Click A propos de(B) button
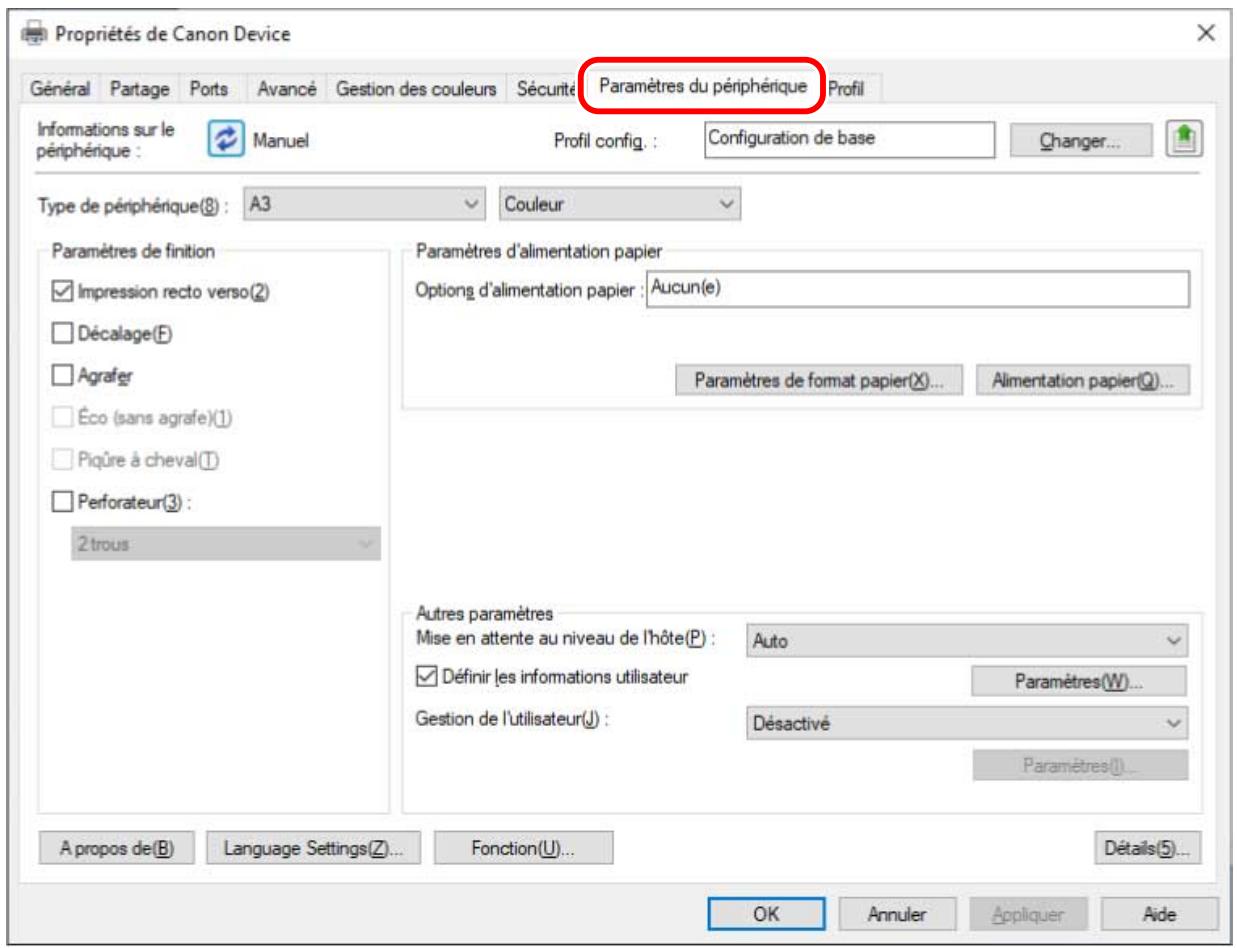1237x948 pixels. pyautogui.click(x=118, y=849)
